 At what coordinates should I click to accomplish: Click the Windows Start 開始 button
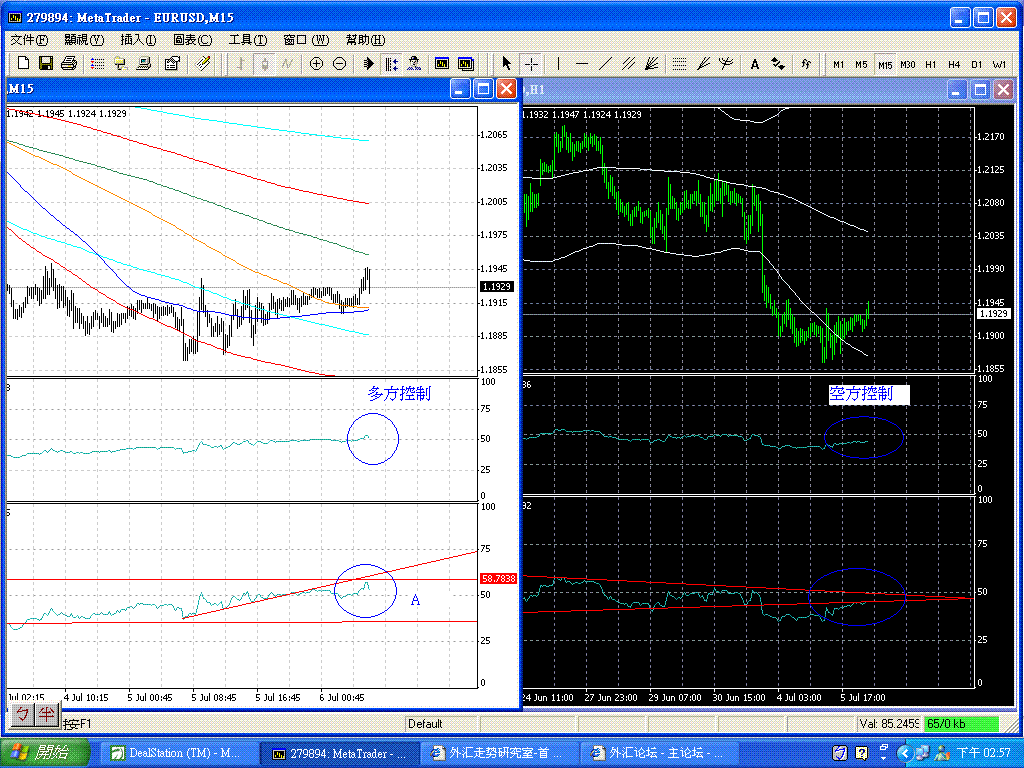tap(44, 752)
